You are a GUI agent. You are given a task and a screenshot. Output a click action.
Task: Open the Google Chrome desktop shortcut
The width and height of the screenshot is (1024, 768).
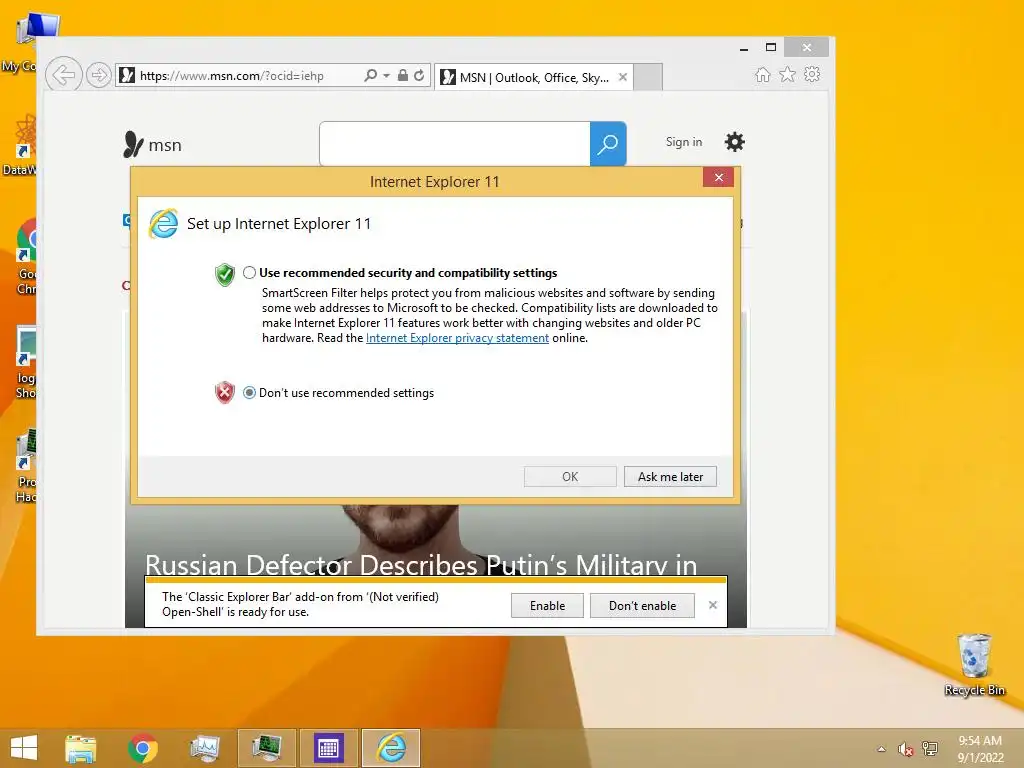pyautogui.click(x=26, y=257)
